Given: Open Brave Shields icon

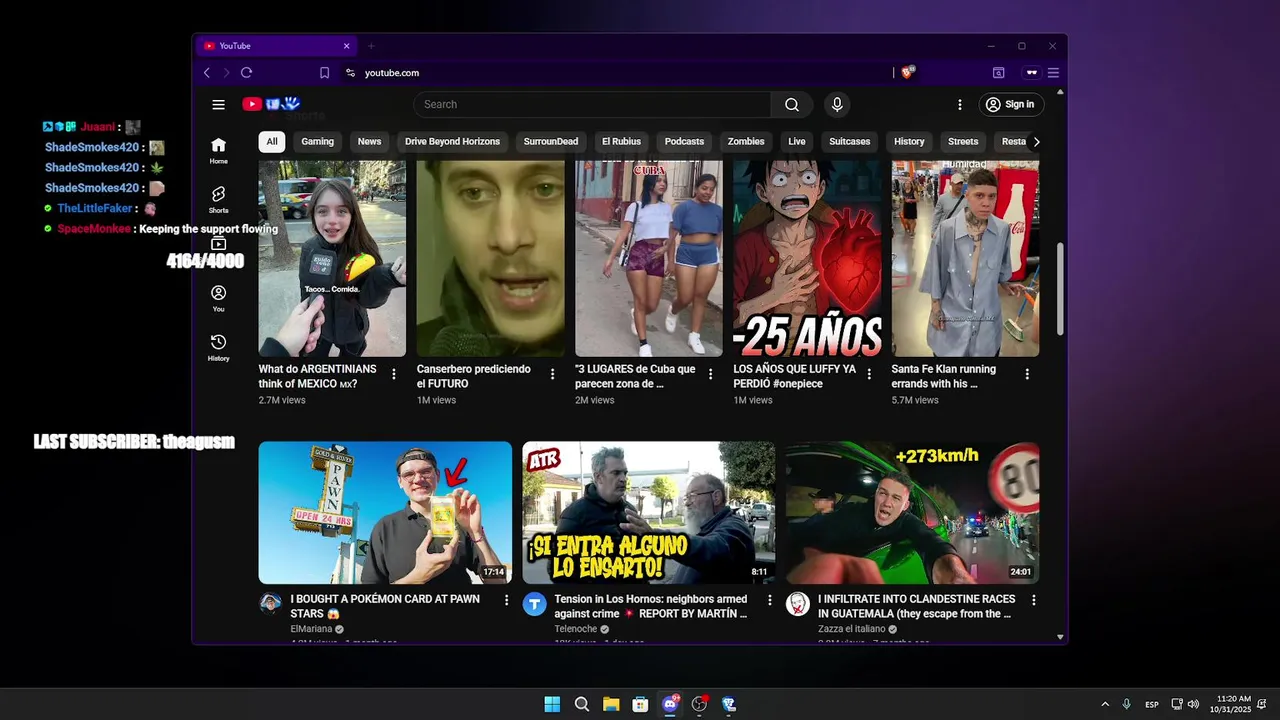Looking at the screenshot, I should click(x=908, y=72).
